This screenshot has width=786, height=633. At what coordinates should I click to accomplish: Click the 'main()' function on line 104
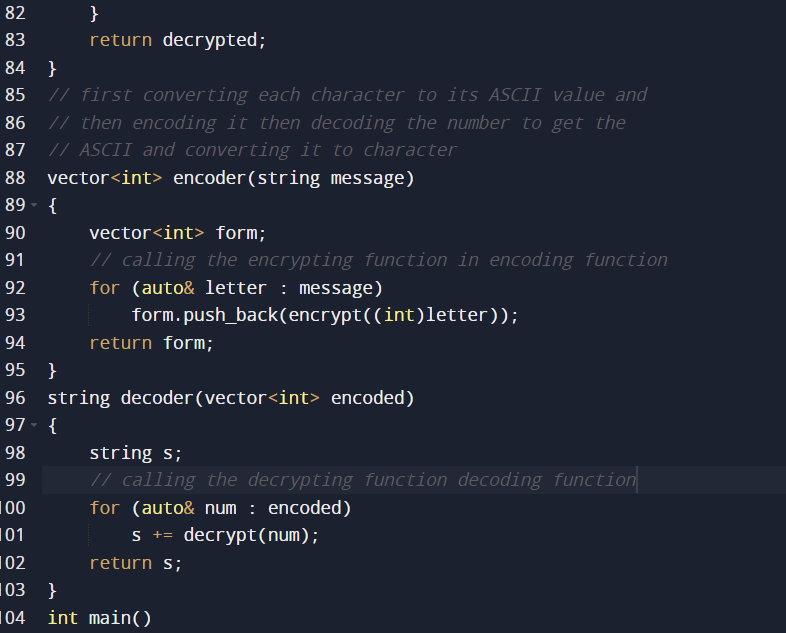tap(120, 618)
